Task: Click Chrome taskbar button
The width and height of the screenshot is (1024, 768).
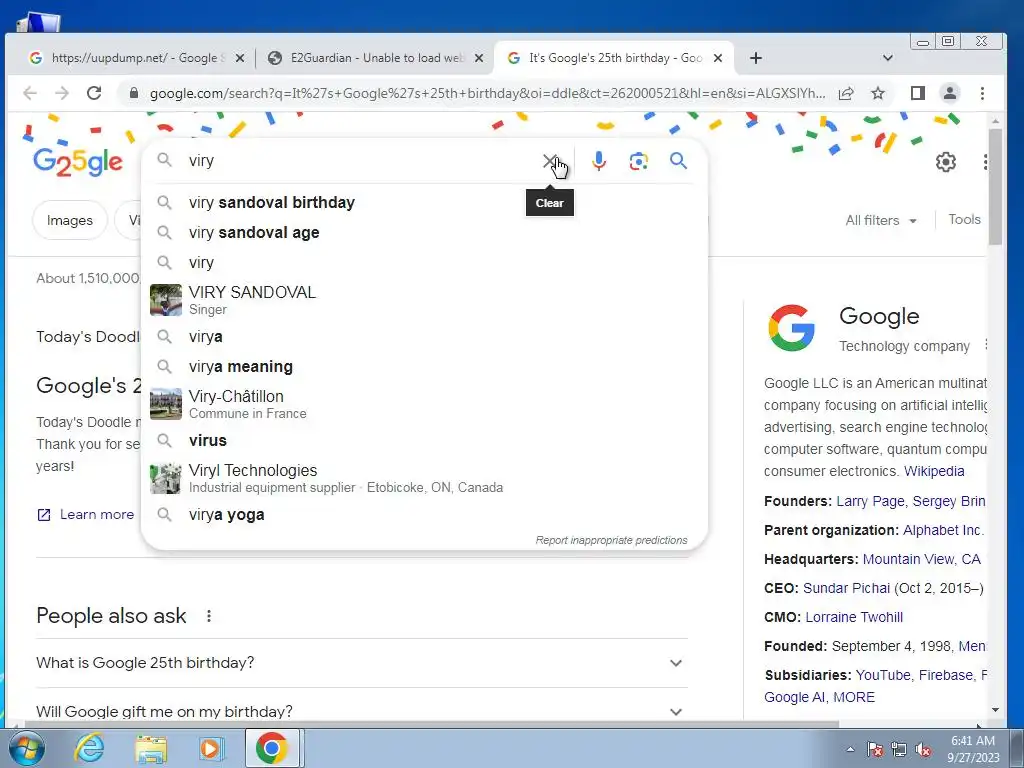Action: tap(273, 748)
